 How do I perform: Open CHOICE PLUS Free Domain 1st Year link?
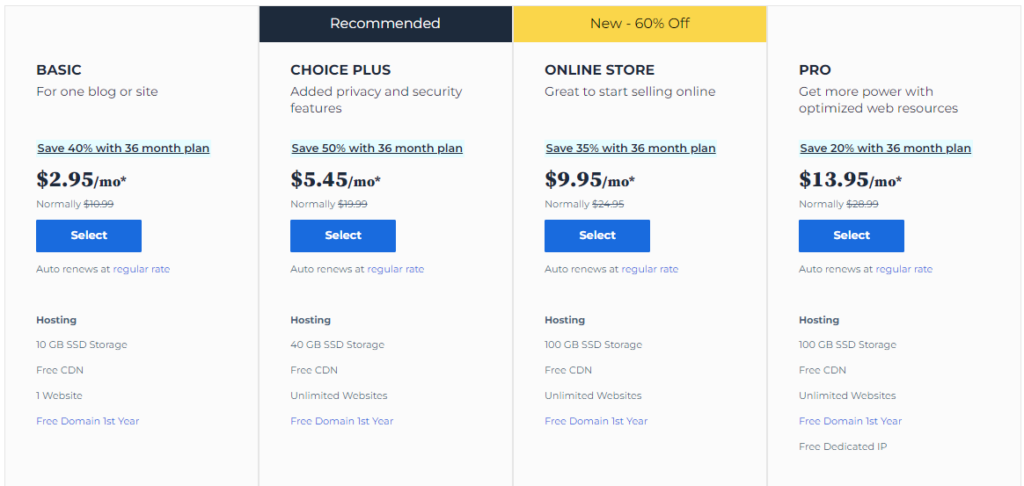tap(342, 421)
